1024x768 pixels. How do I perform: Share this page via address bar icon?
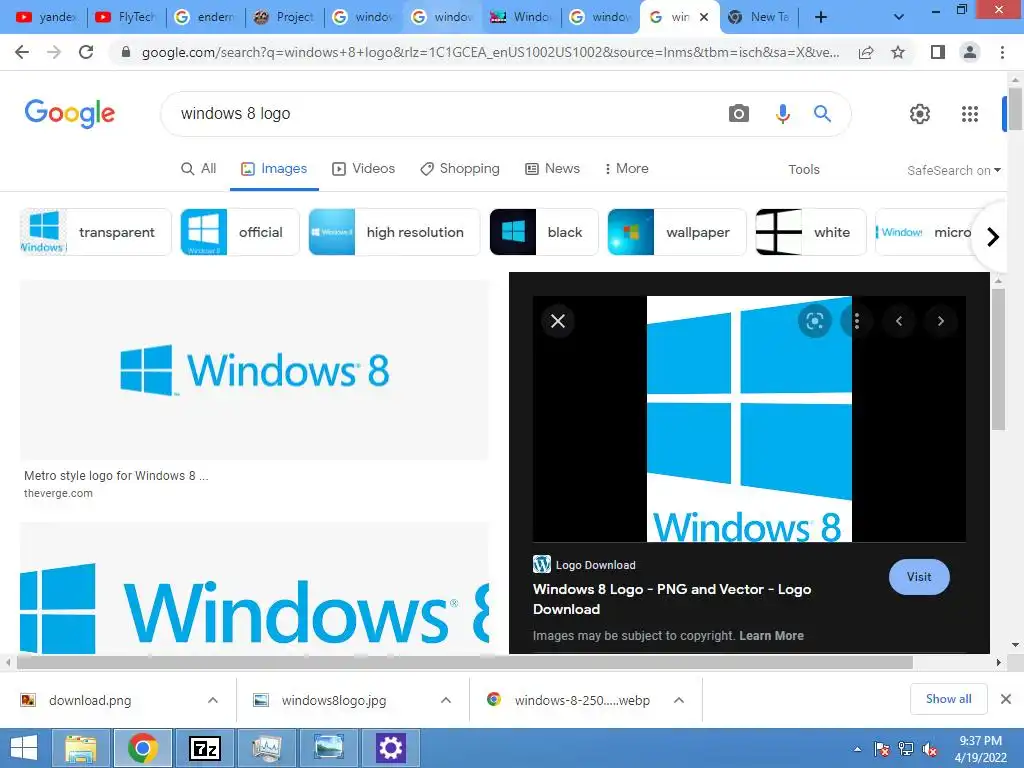pos(866,52)
